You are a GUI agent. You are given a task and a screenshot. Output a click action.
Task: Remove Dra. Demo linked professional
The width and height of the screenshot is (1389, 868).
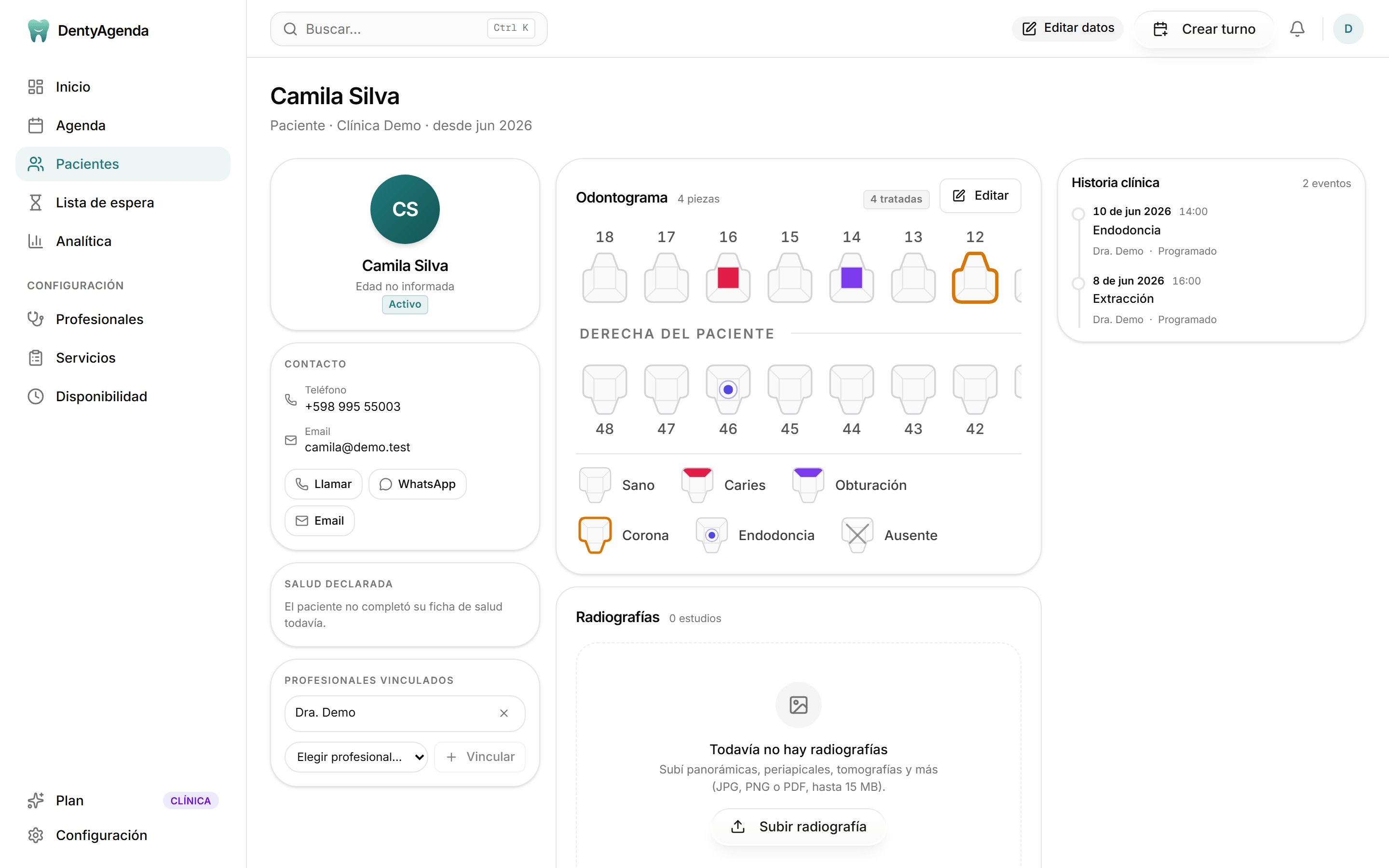(x=504, y=713)
